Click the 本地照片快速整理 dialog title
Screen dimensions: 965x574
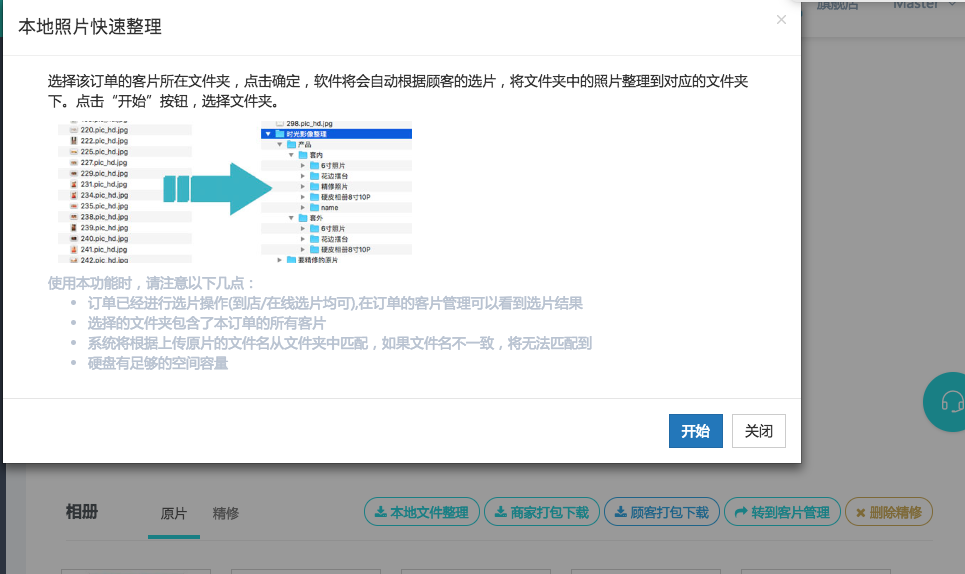[90, 27]
